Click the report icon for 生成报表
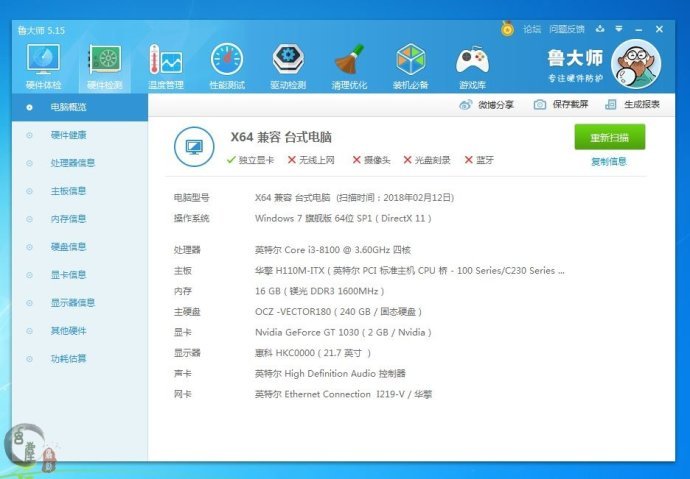690x479 pixels. [x=611, y=105]
